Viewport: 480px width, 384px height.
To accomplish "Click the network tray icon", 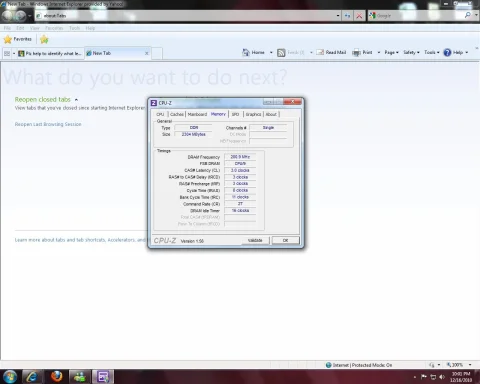I will click(x=433, y=377).
